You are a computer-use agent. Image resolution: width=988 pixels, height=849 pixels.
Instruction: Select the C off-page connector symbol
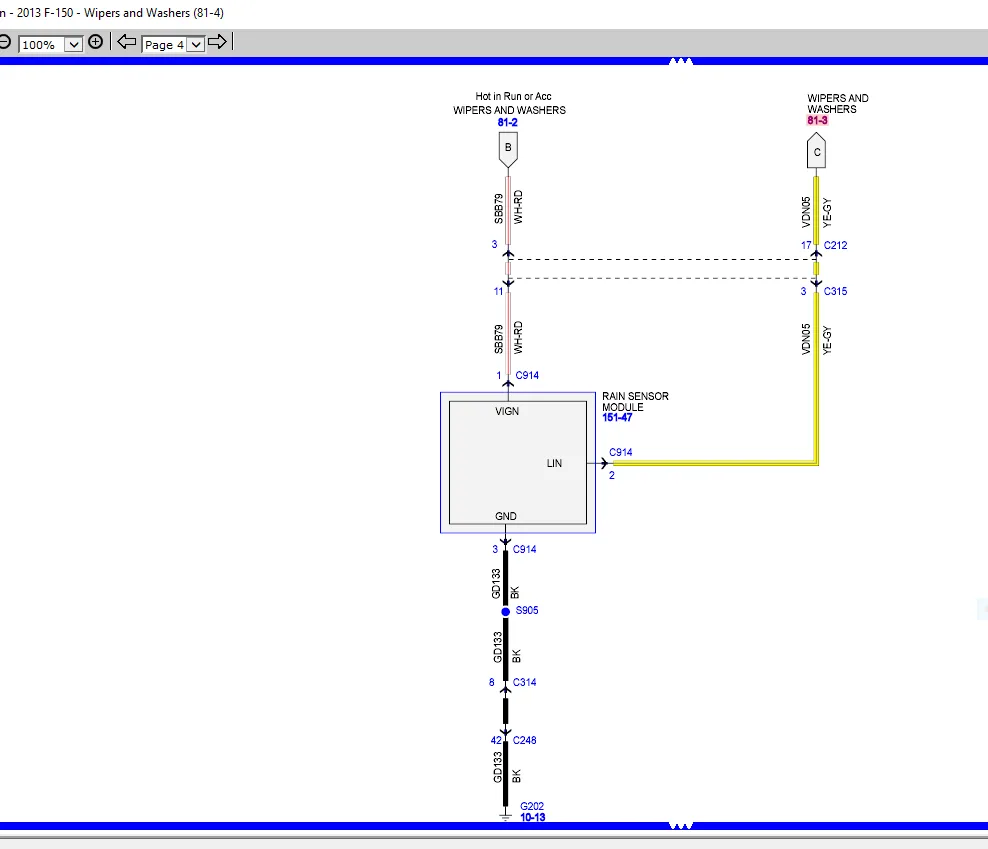point(817,151)
